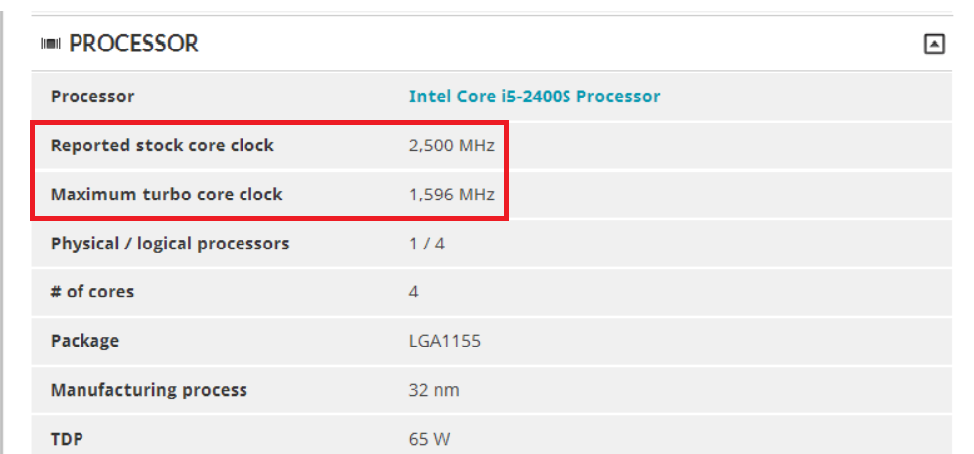This screenshot has width=974, height=454.
Task: Click the chip icon beside PROCESSOR heading
Action: (51, 44)
